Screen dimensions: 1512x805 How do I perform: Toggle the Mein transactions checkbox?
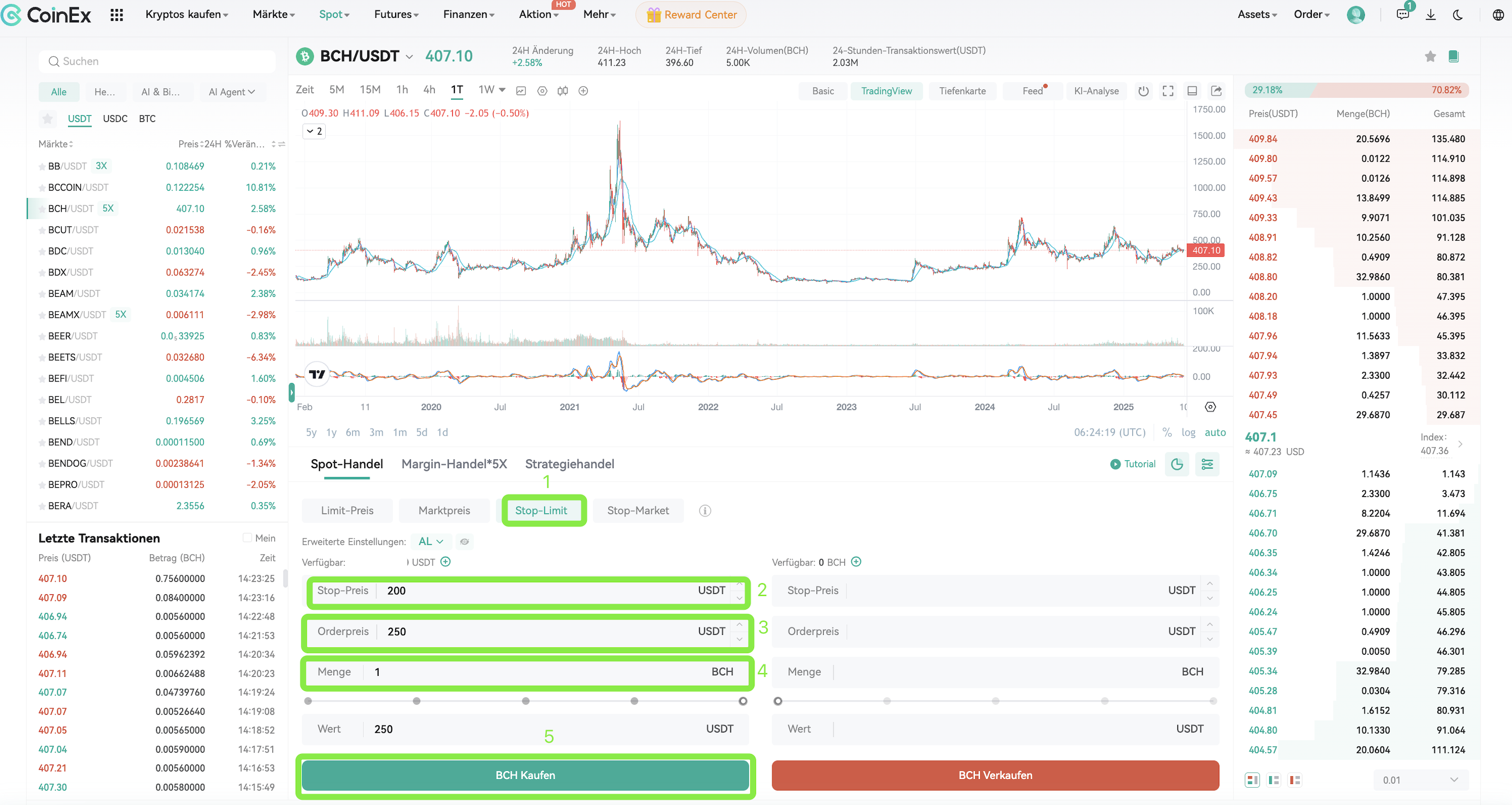click(247, 537)
